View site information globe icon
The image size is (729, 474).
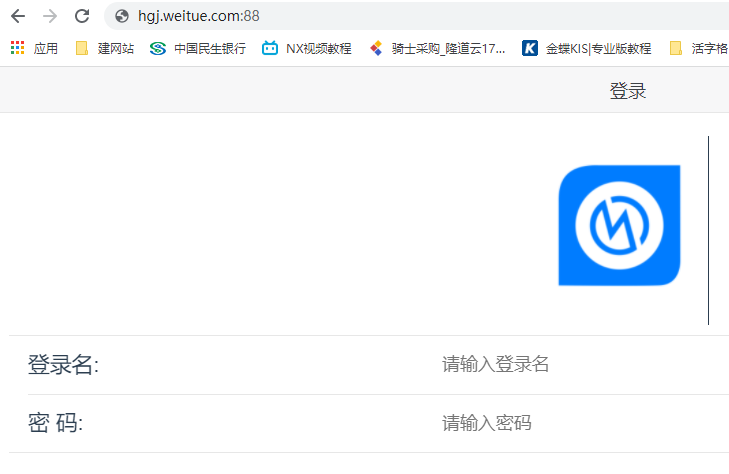[x=122, y=16]
